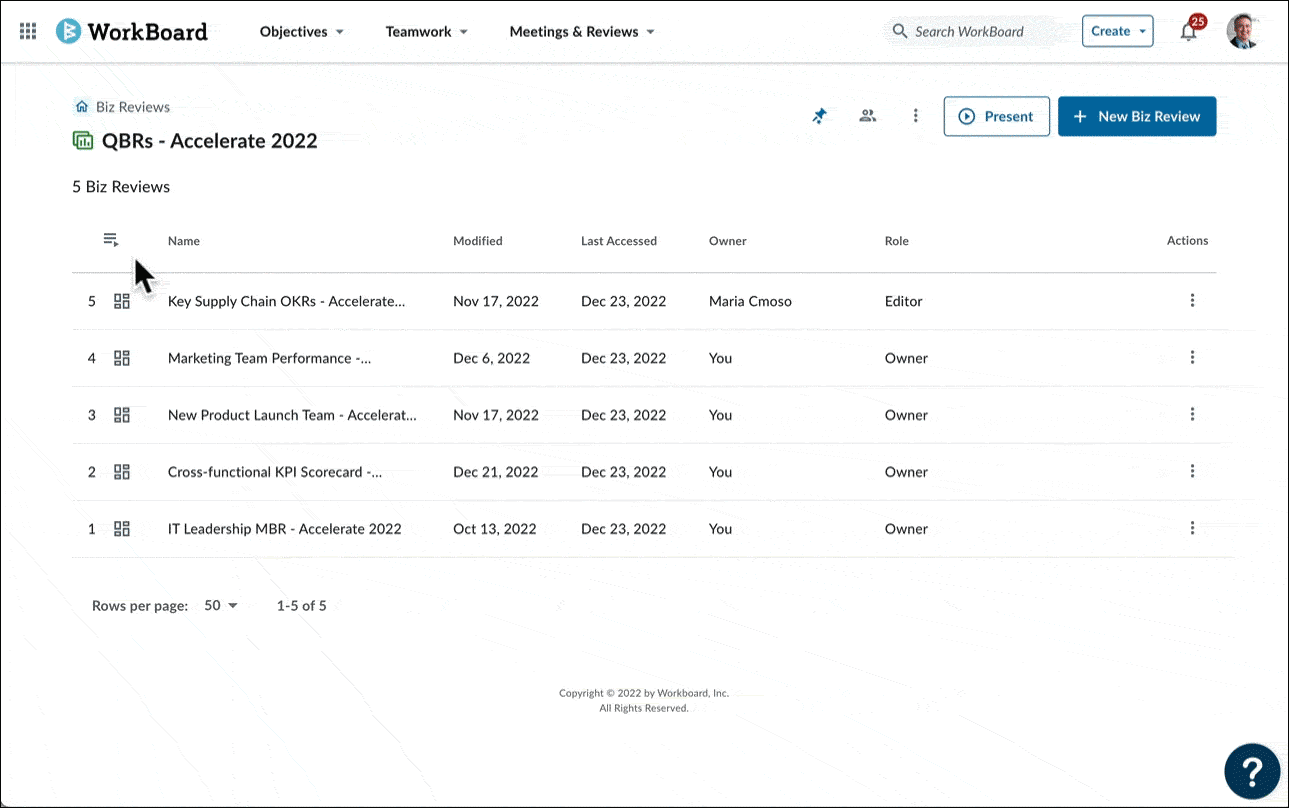Open the collection's three-dot options menu
The height and width of the screenshot is (808, 1289).
tap(915, 116)
